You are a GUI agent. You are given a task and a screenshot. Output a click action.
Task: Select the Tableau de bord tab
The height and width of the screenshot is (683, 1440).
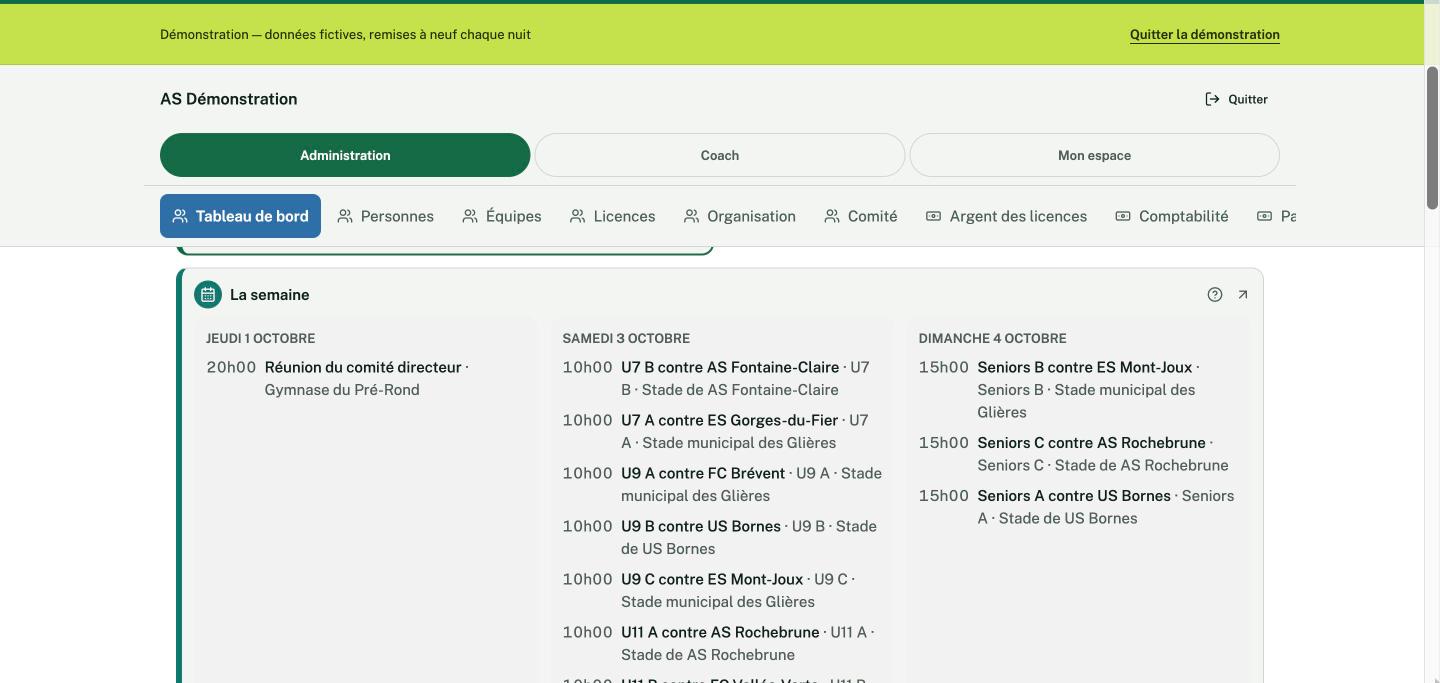pos(240,216)
